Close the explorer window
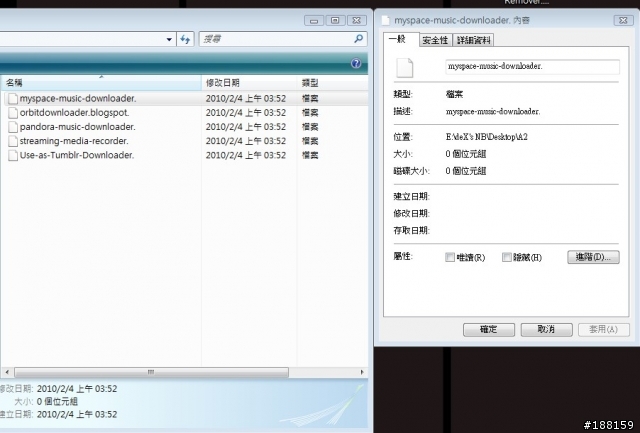The height and width of the screenshot is (433, 640). (x=357, y=20)
